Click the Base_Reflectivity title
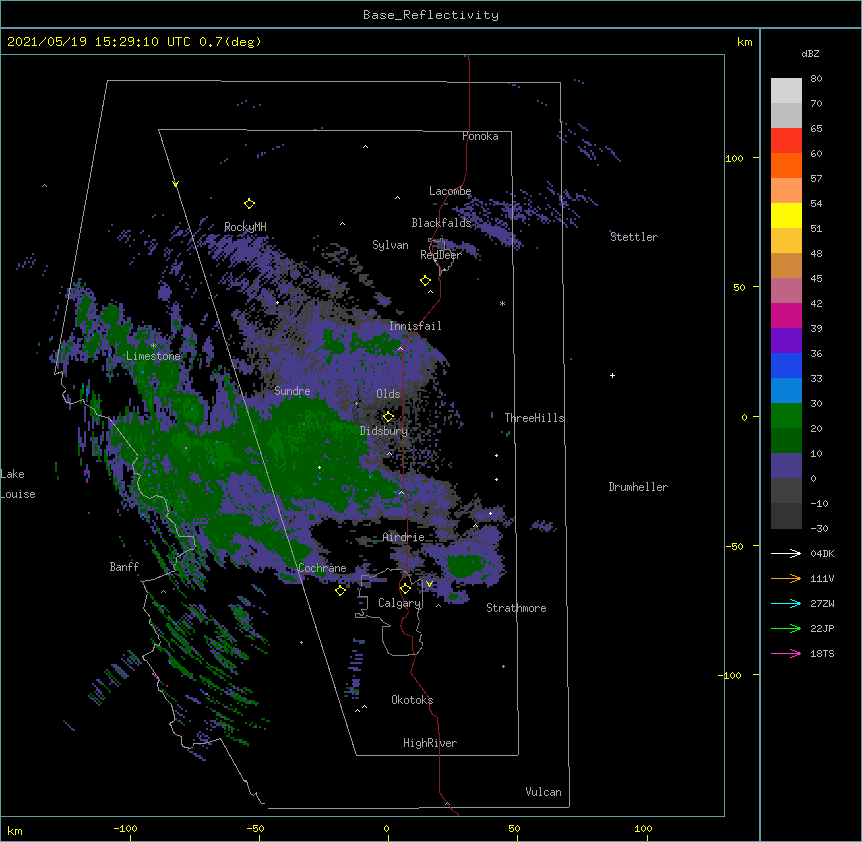This screenshot has width=862, height=842. (431, 15)
